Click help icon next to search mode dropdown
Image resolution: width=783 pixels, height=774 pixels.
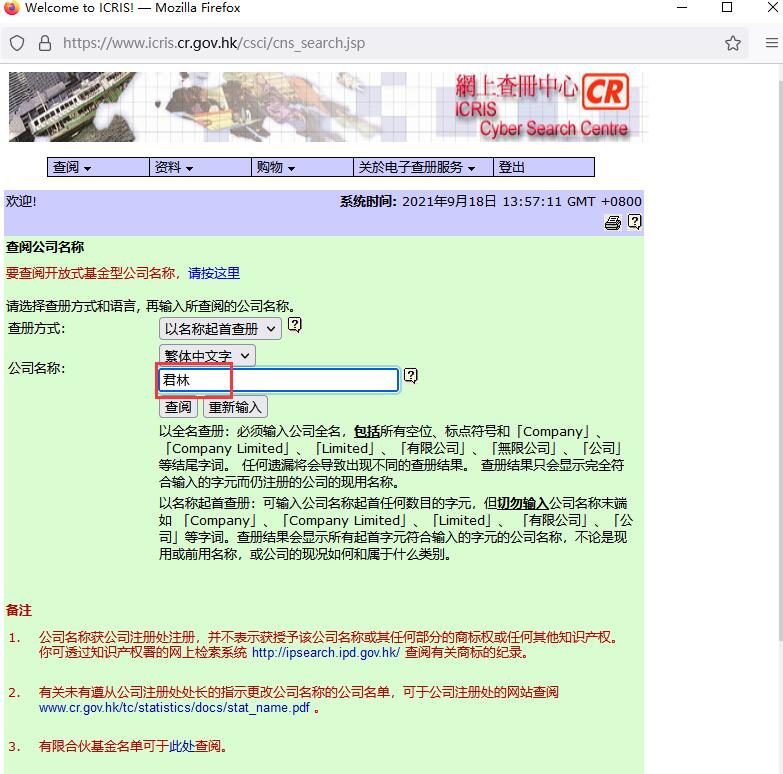pos(295,326)
